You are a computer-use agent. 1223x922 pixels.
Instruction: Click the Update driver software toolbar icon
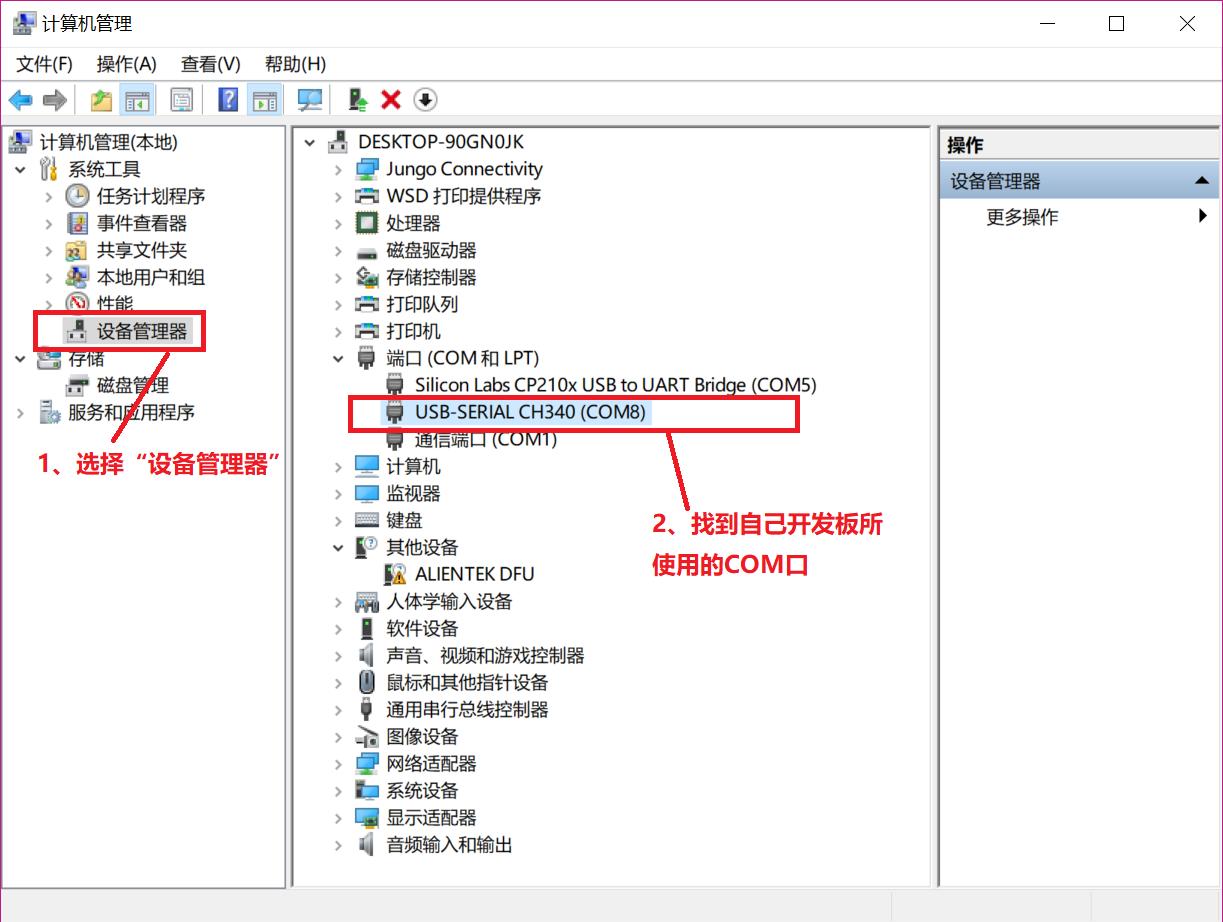[x=353, y=99]
